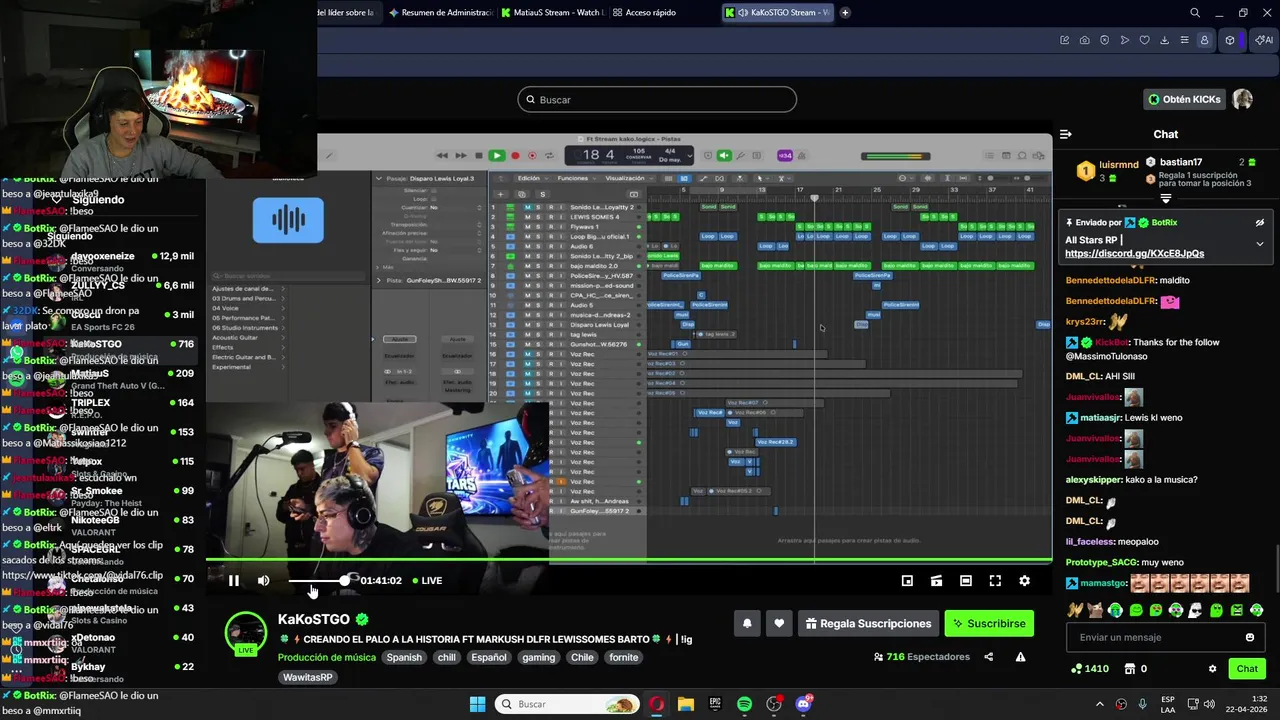Pause the KaKoSTGO stream playback
The width and height of the screenshot is (1280, 720).
[x=233, y=580]
